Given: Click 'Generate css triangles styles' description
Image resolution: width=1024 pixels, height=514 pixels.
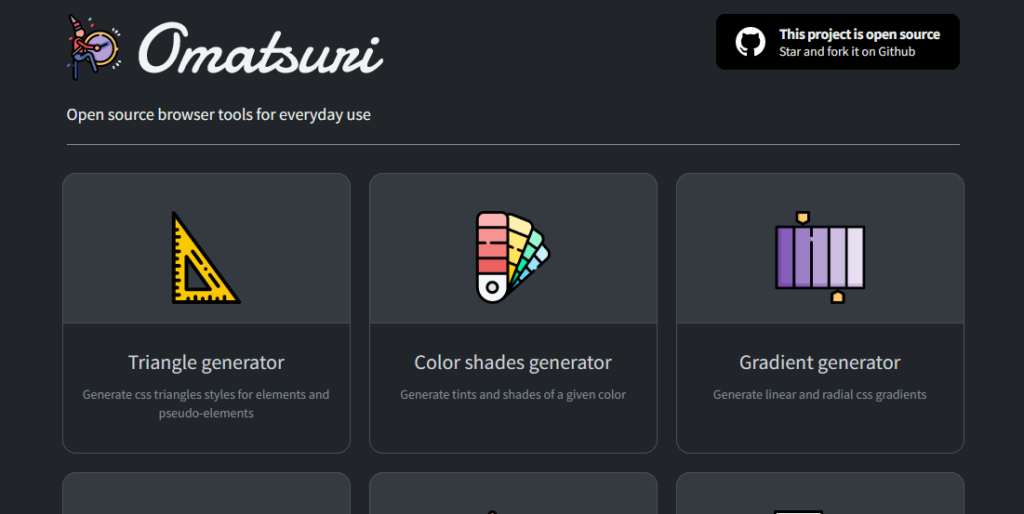Looking at the screenshot, I should tap(206, 404).
